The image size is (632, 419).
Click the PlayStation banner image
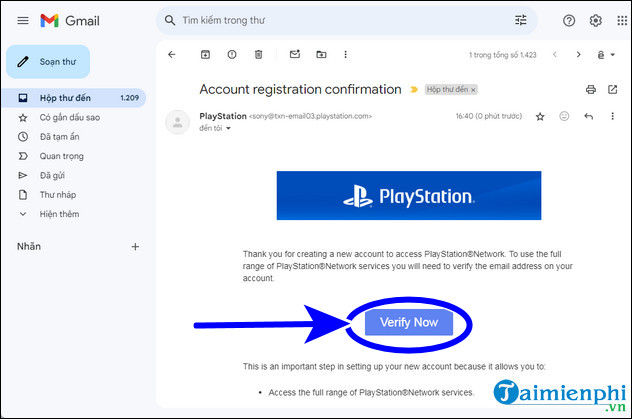pyautogui.click(x=409, y=195)
